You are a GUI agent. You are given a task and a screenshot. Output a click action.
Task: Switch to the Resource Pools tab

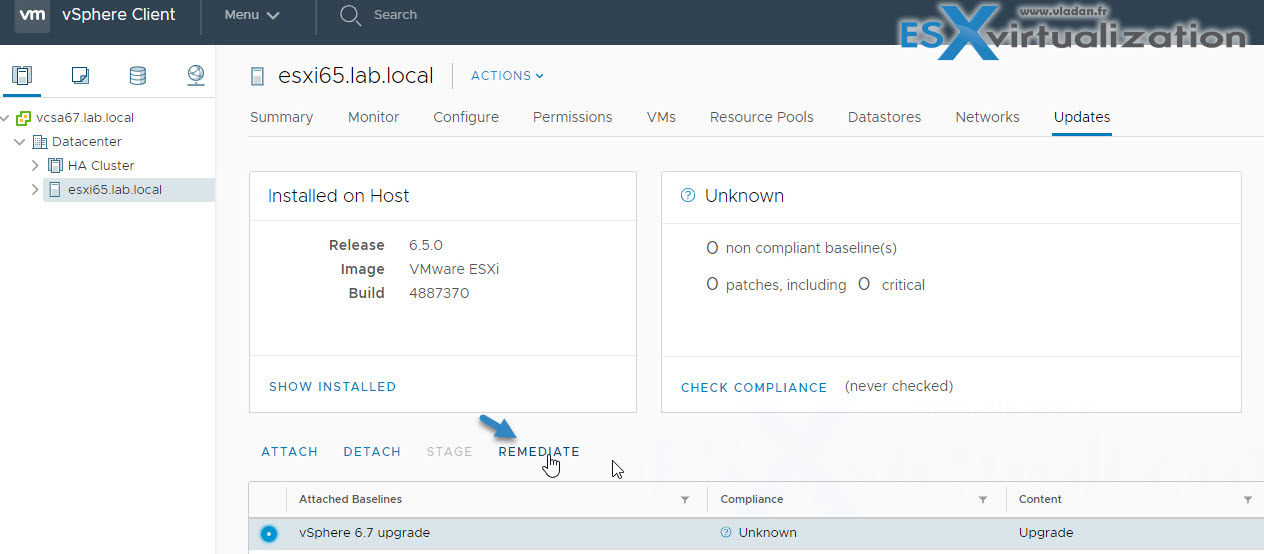point(762,117)
